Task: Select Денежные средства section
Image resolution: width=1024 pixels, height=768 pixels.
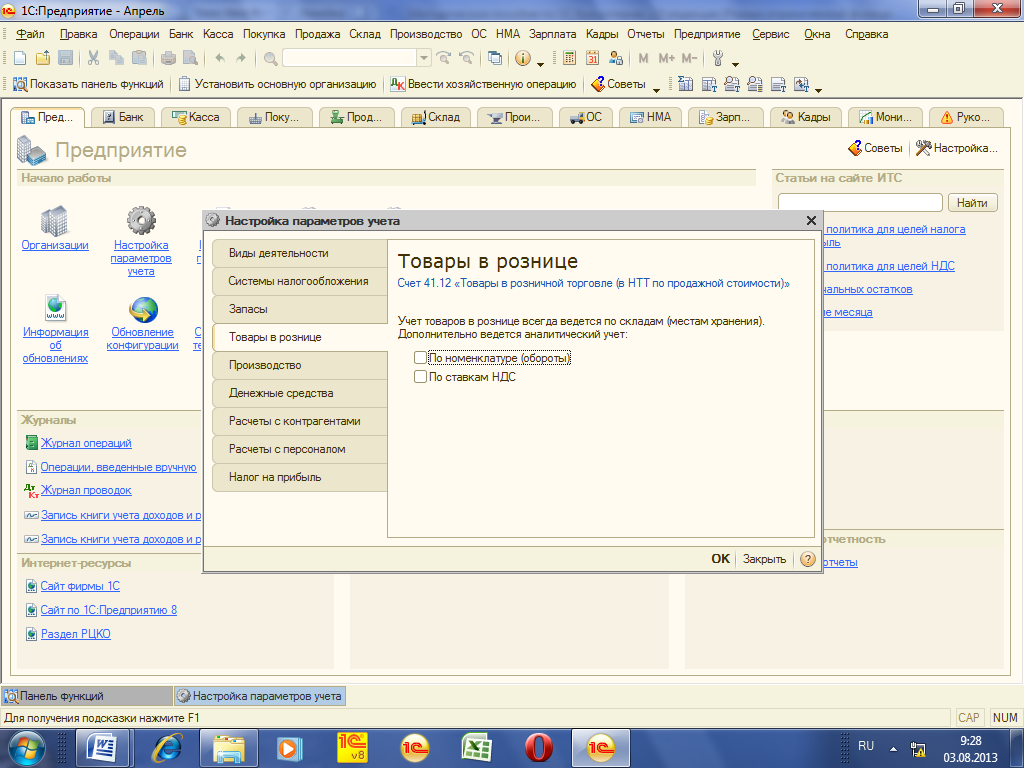Action: (300, 393)
